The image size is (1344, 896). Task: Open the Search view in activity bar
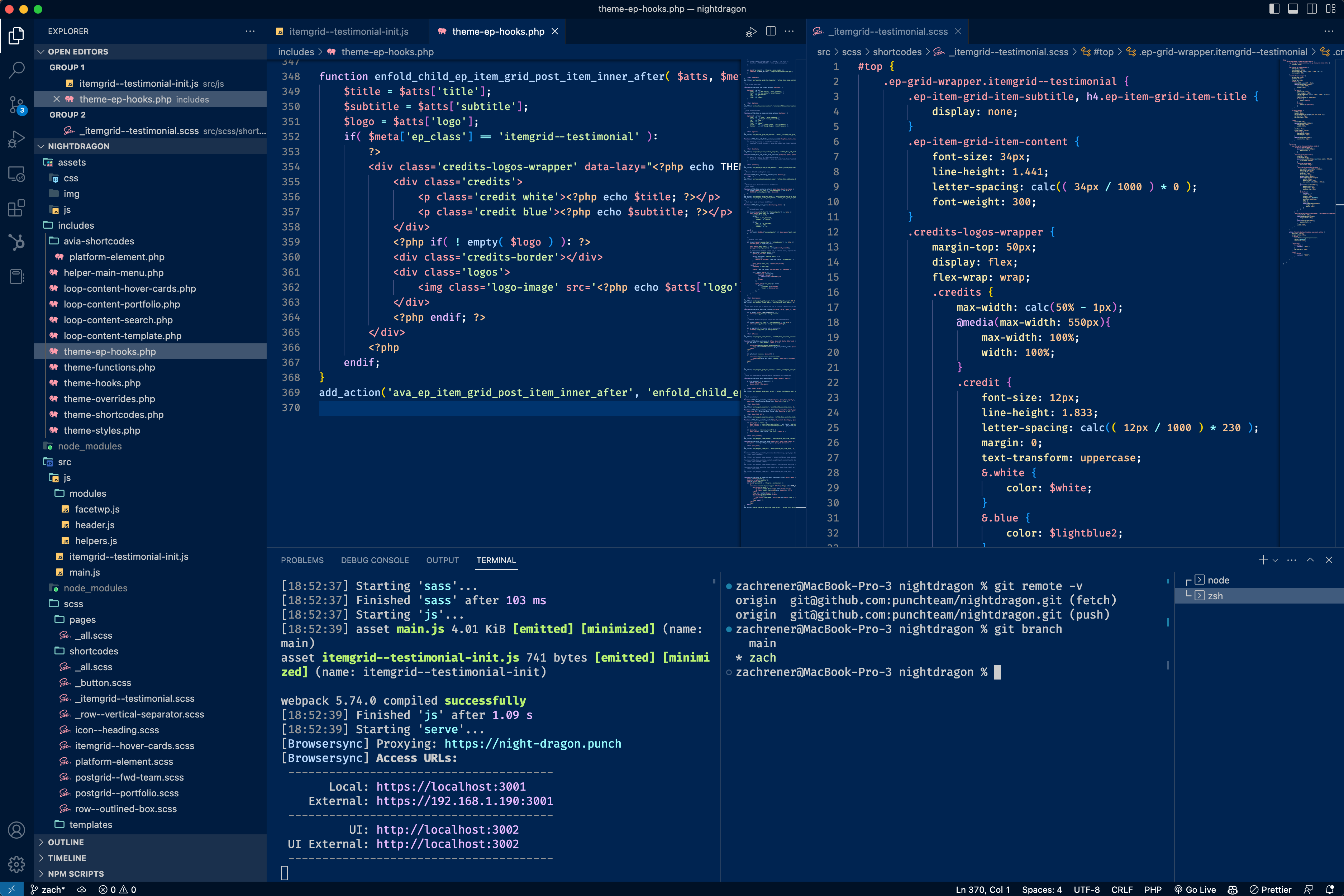(x=16, y=70)
